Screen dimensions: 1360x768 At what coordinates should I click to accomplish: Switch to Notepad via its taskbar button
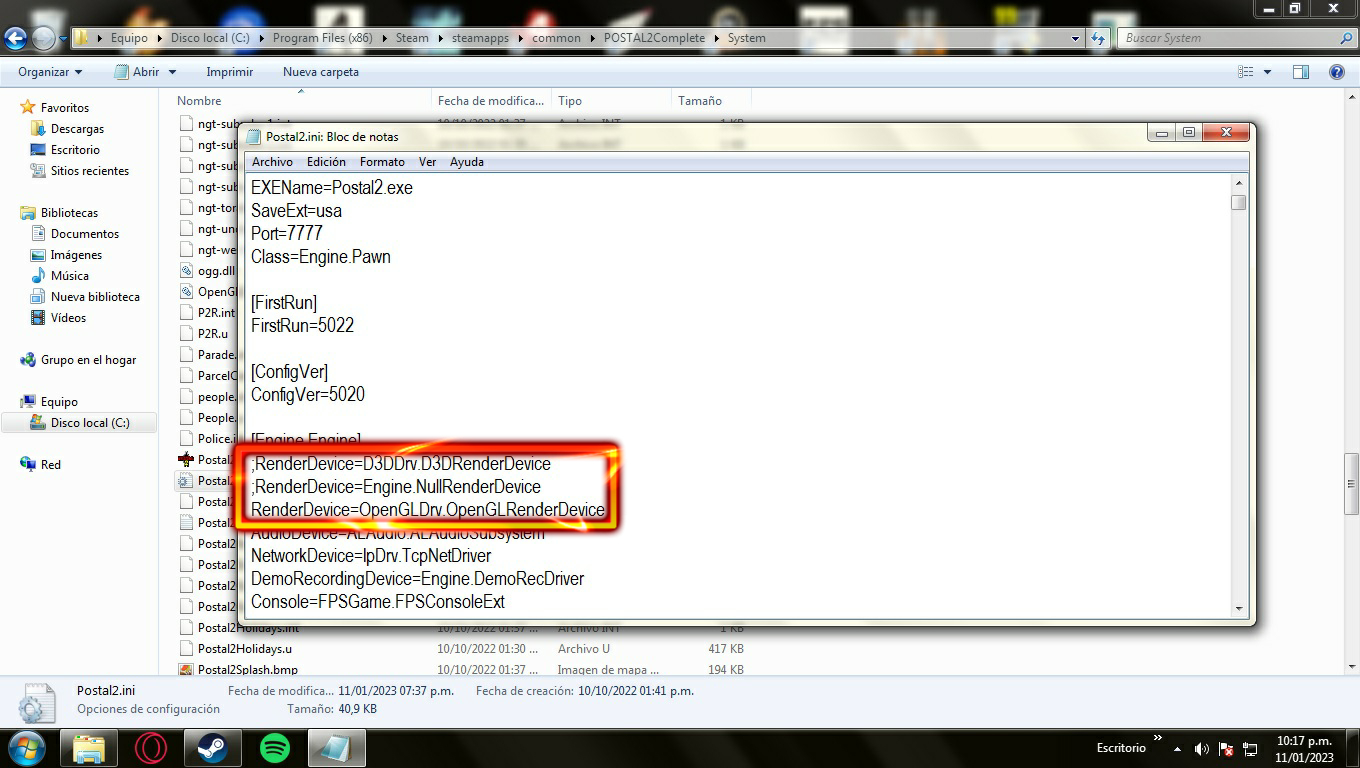pos(336,748)
